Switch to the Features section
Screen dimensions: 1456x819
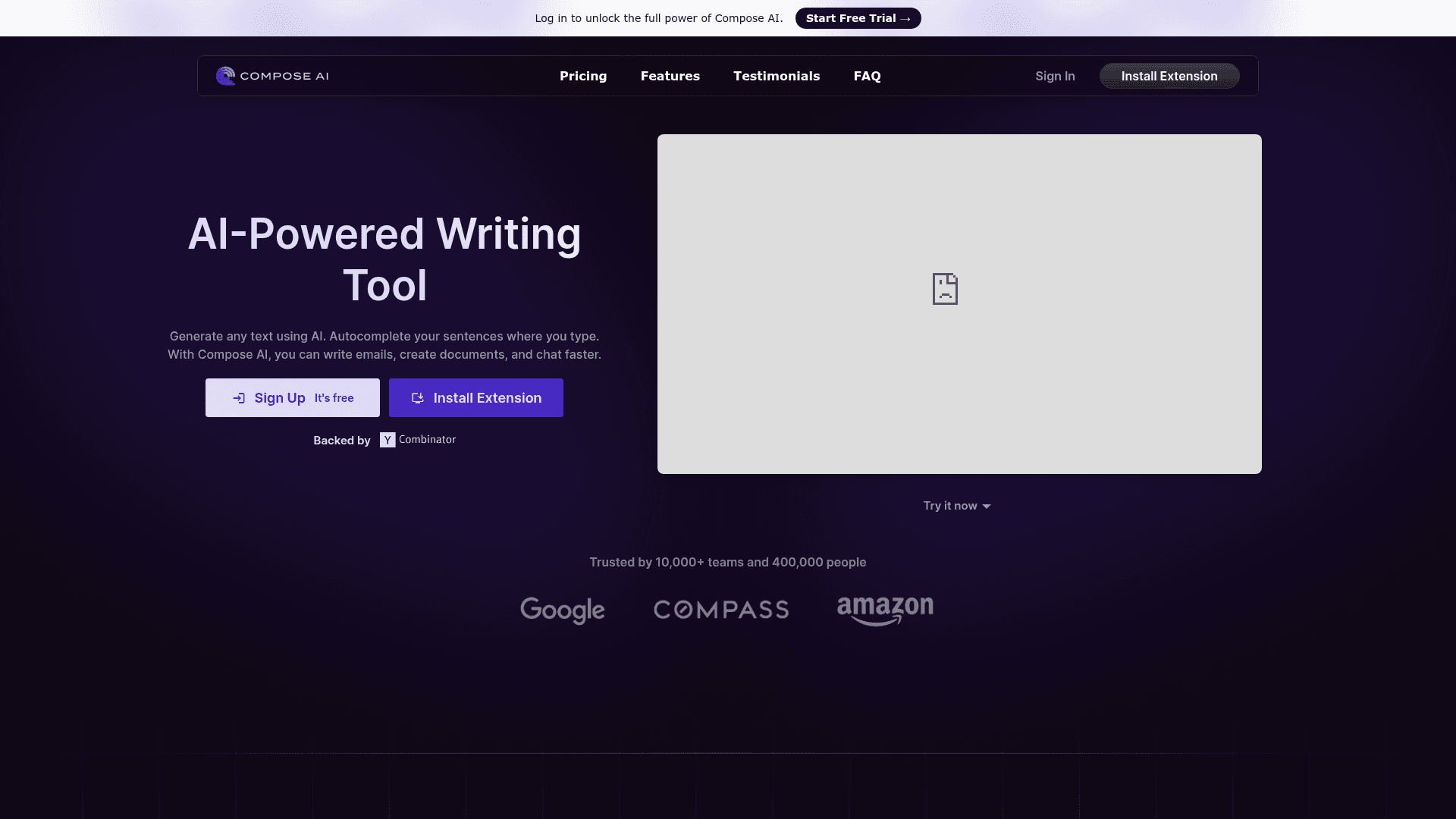(x=670, y=76)
